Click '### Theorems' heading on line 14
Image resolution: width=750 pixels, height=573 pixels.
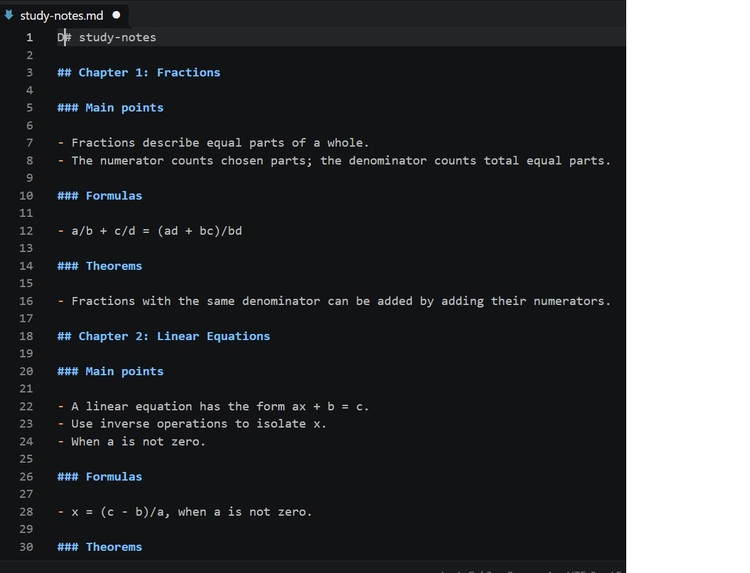(x=100, y=266)
